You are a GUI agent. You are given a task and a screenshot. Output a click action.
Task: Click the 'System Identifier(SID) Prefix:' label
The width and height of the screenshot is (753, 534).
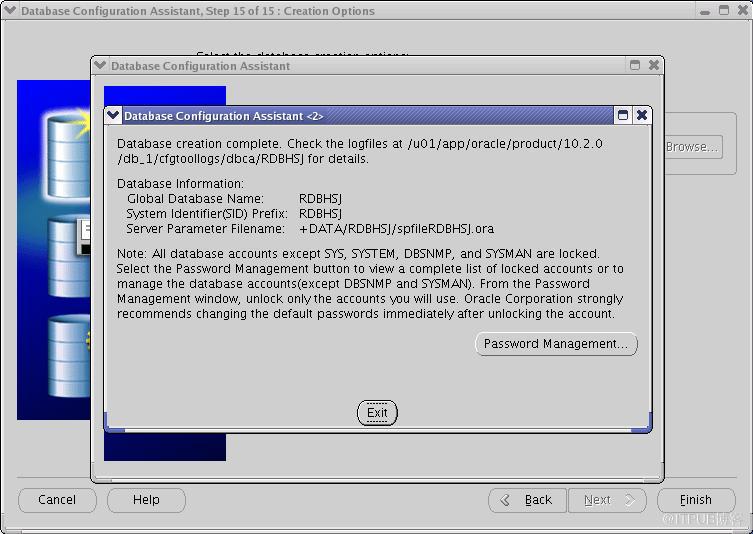(206, 214)
